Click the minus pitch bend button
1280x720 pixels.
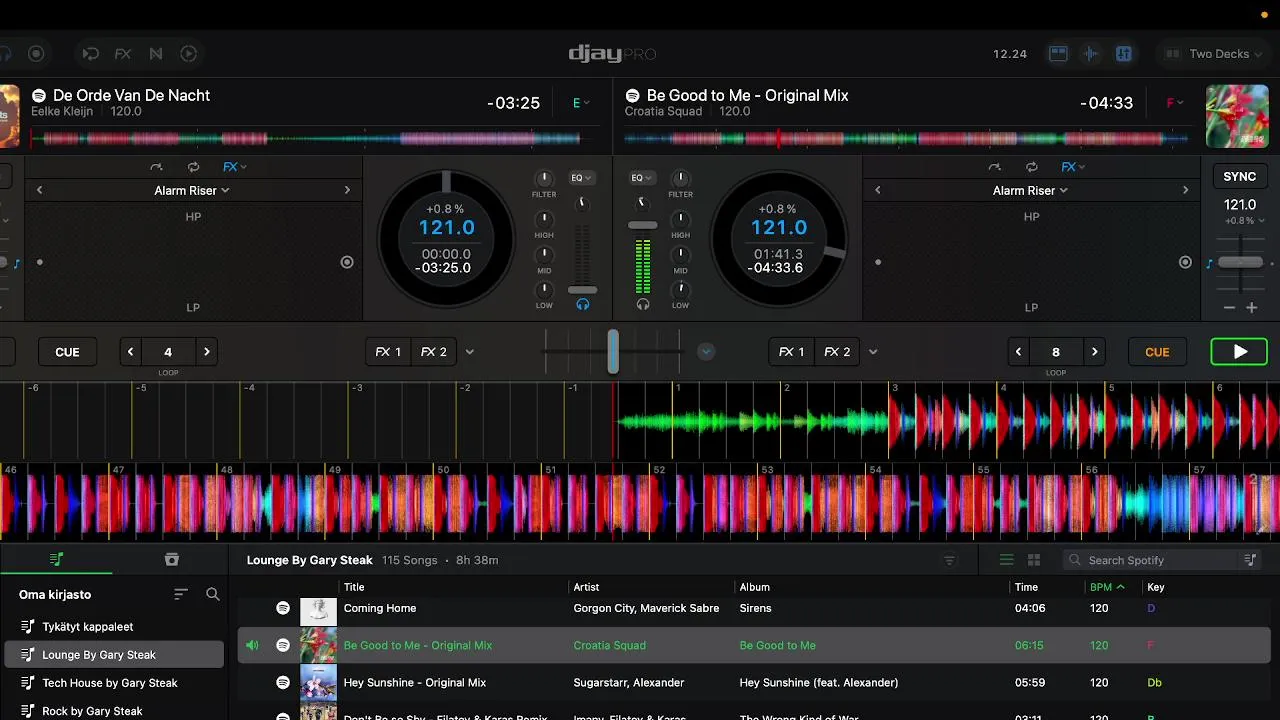point(1229,308)
